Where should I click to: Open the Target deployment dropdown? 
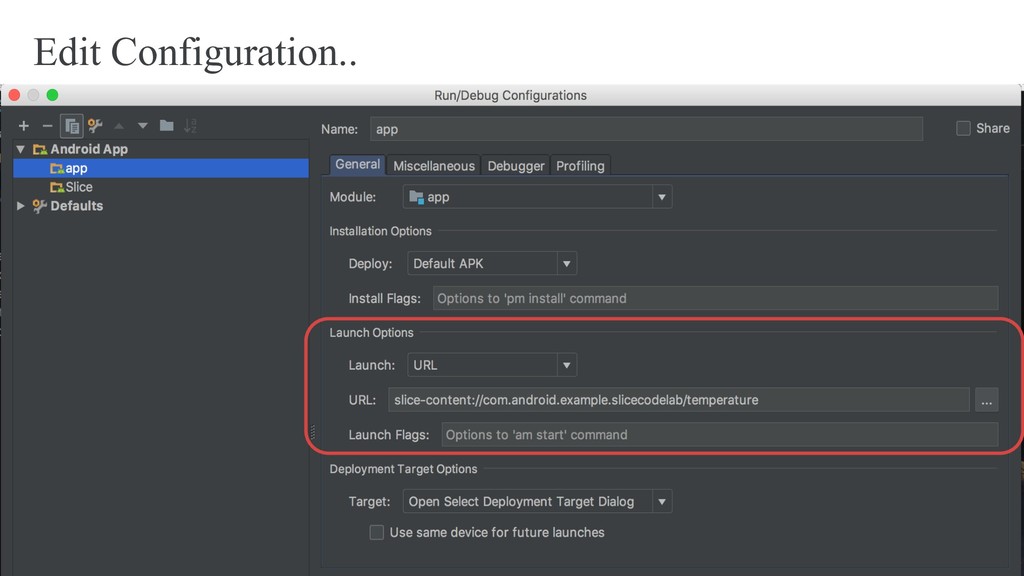tap(537, 502)
